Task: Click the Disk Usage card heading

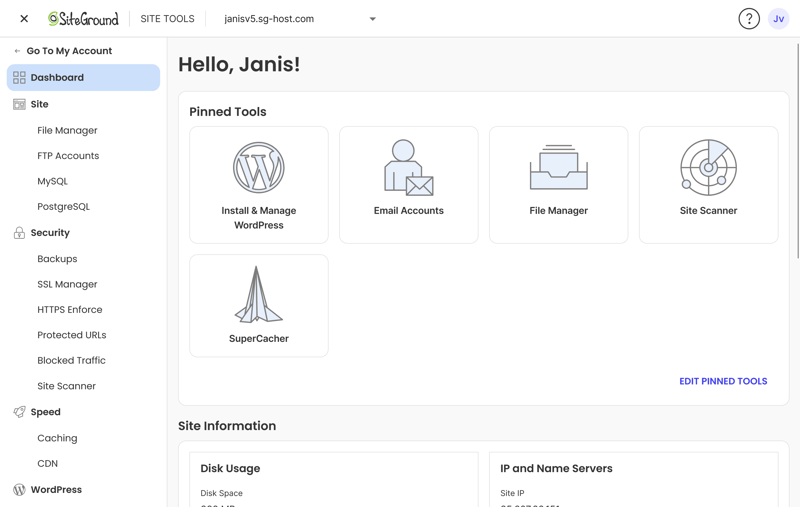Action: point(230,468)
